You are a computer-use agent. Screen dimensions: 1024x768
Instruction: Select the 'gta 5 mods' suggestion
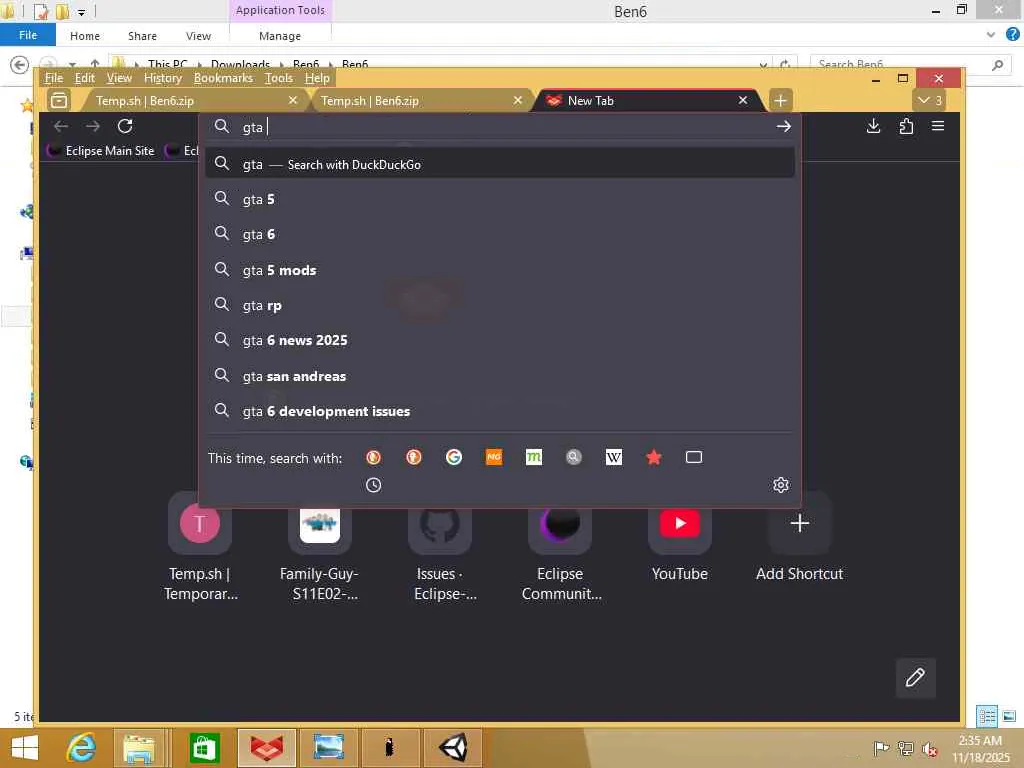tap(500, 270)
